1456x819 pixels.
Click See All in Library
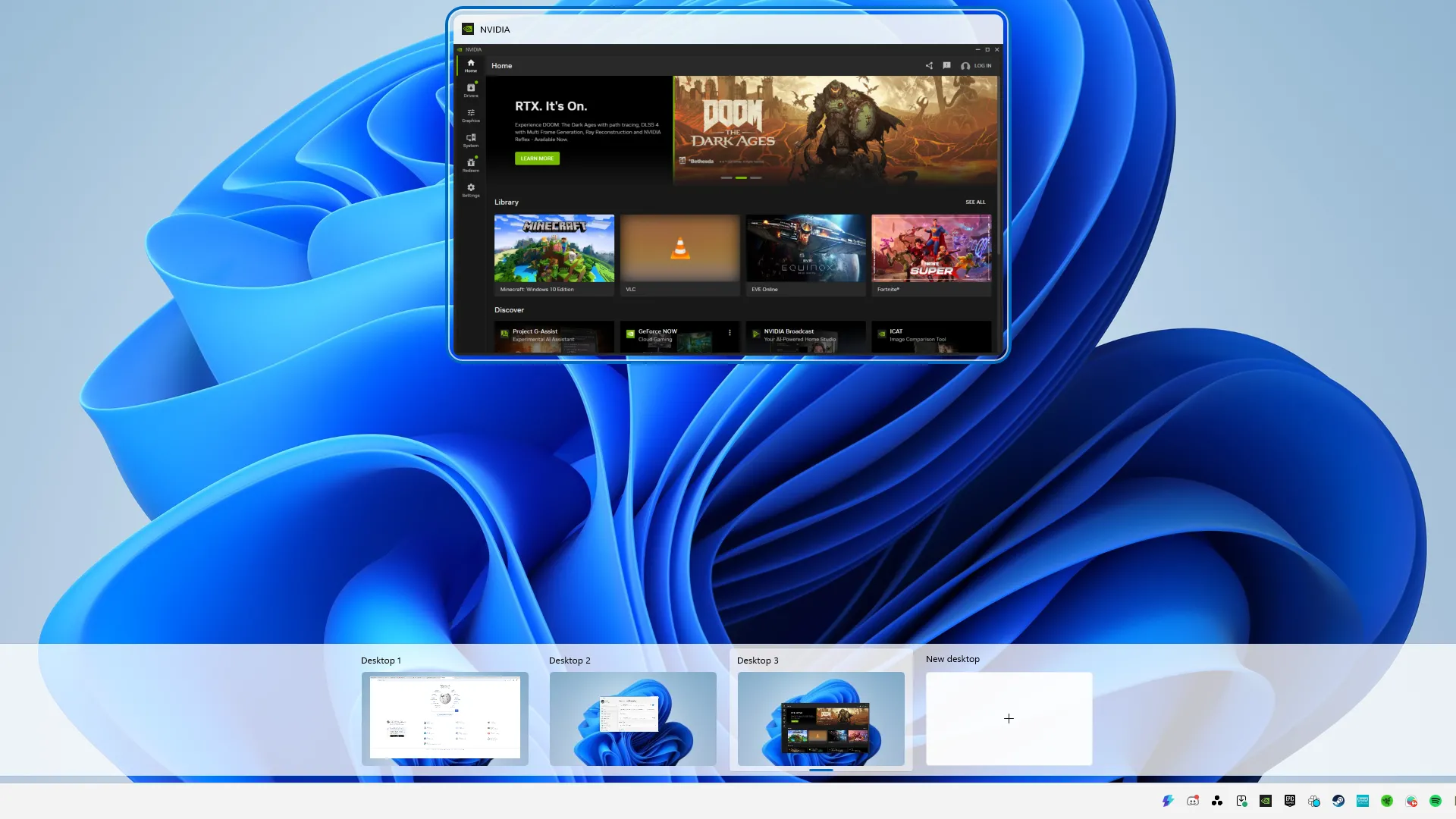tap(975, 202)
